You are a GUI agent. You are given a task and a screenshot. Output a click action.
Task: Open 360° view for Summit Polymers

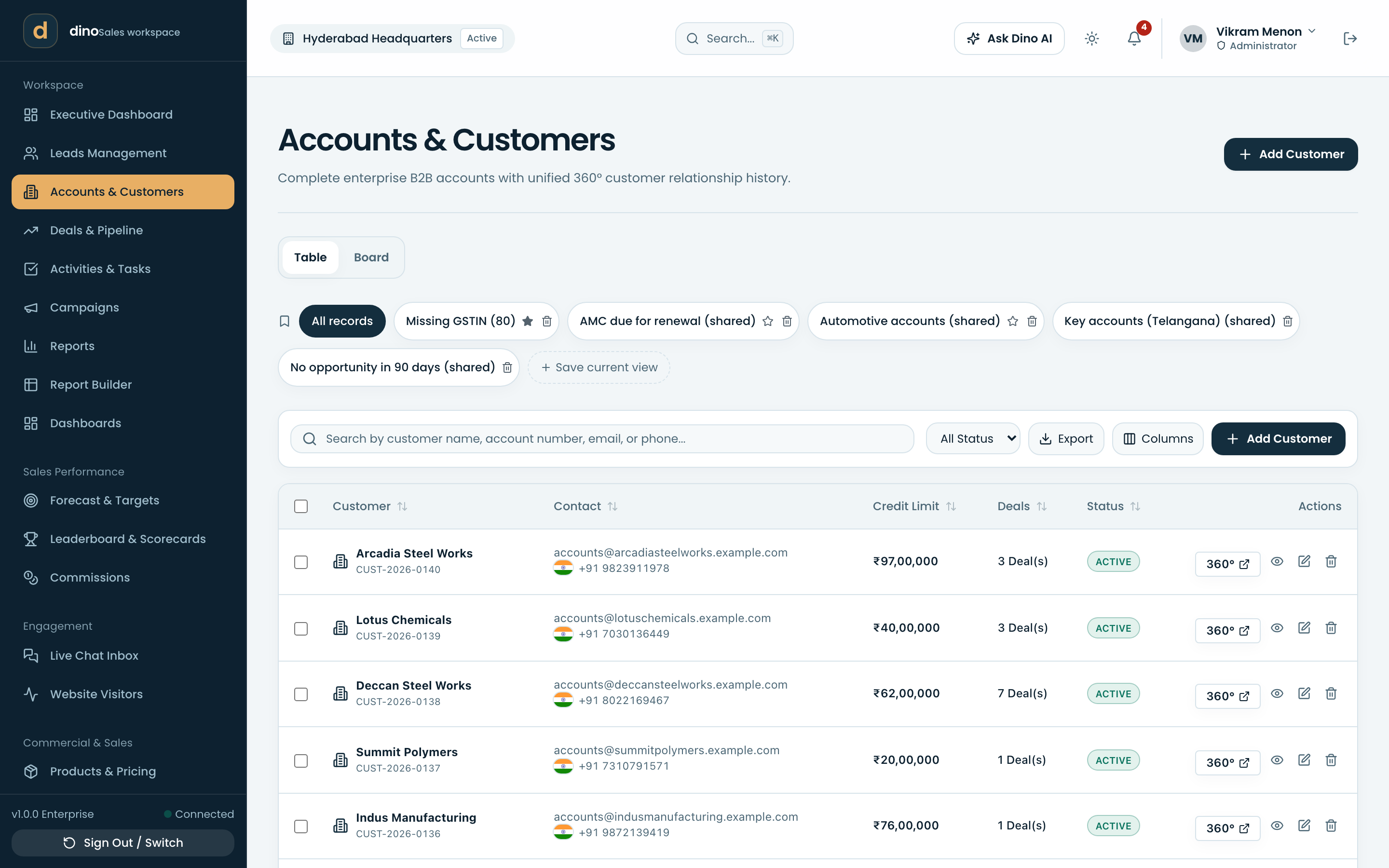pos(1227,763)
